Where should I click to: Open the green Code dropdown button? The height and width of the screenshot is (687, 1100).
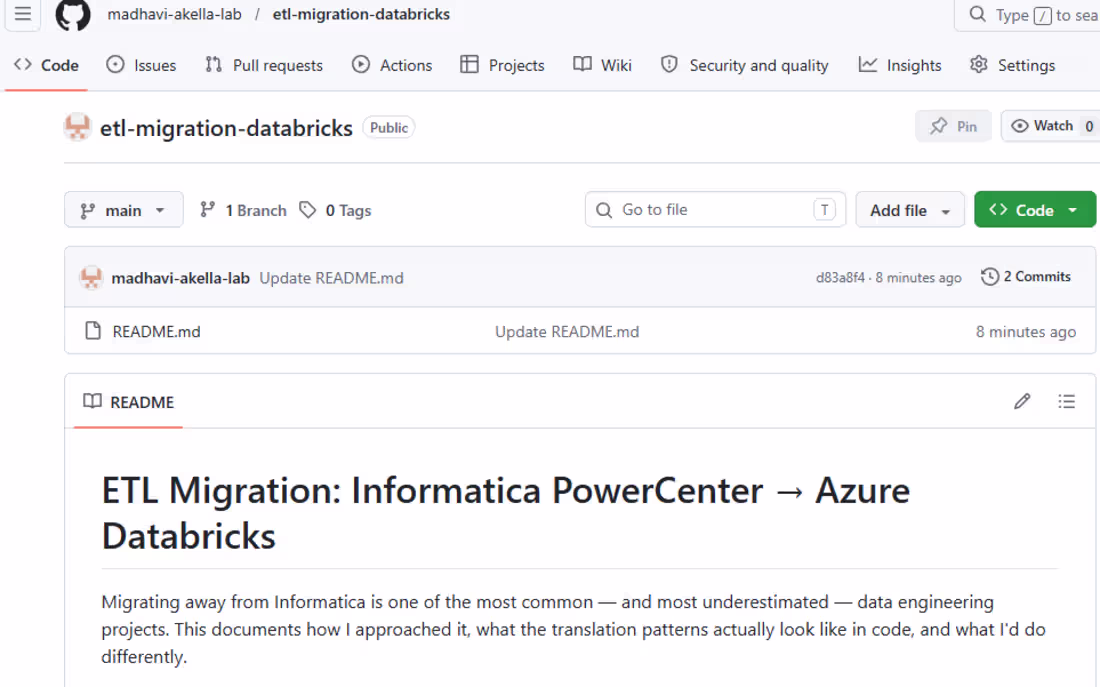tap(1034, 209)
